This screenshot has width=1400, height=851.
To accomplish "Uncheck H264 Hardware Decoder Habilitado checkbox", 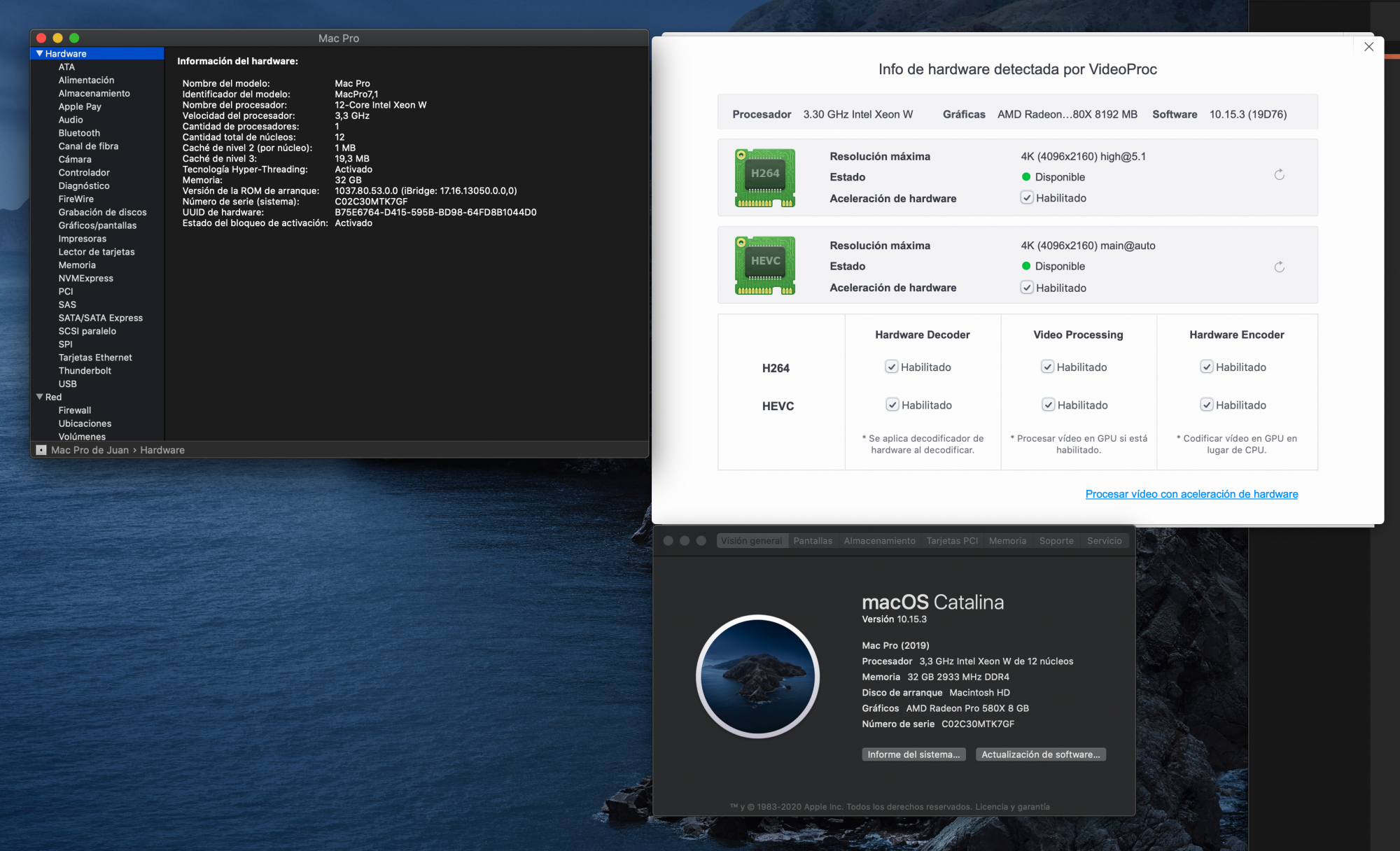I will [892, 367].
